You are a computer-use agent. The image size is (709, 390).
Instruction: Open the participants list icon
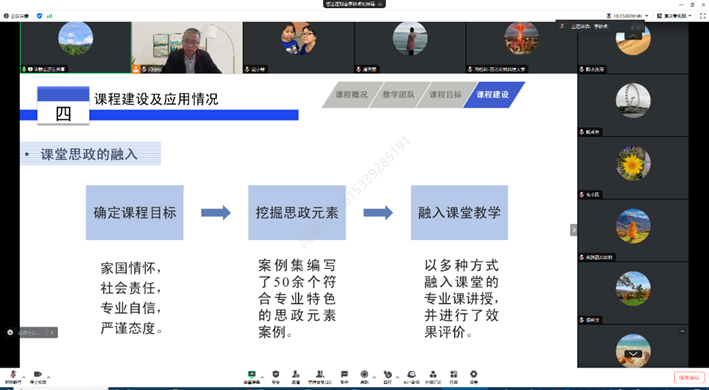point(320,376)
